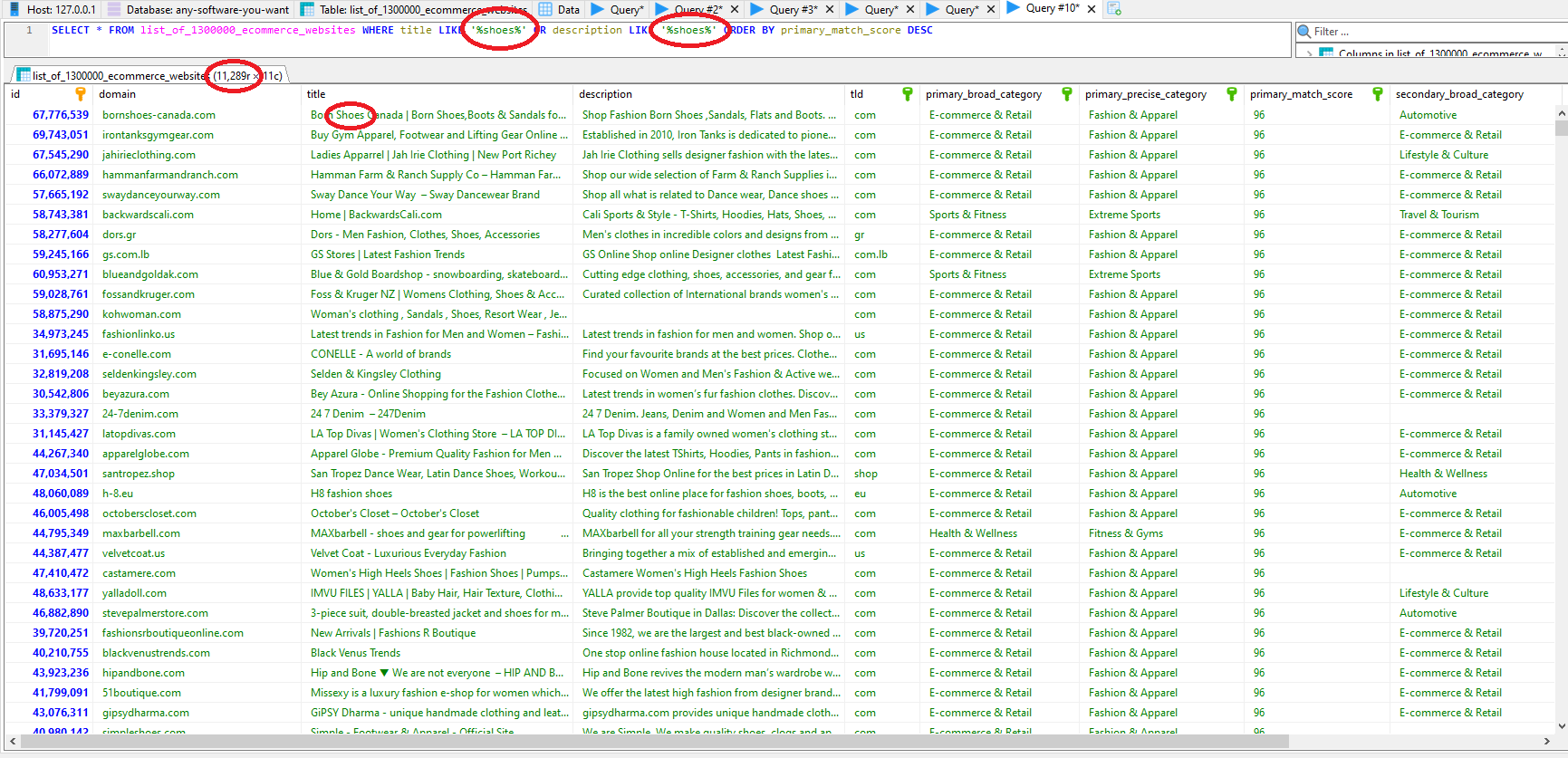Click the horizontal scrollbar thumb
The width and height of the screenshot is (1568, 758).
coord(654,742)
